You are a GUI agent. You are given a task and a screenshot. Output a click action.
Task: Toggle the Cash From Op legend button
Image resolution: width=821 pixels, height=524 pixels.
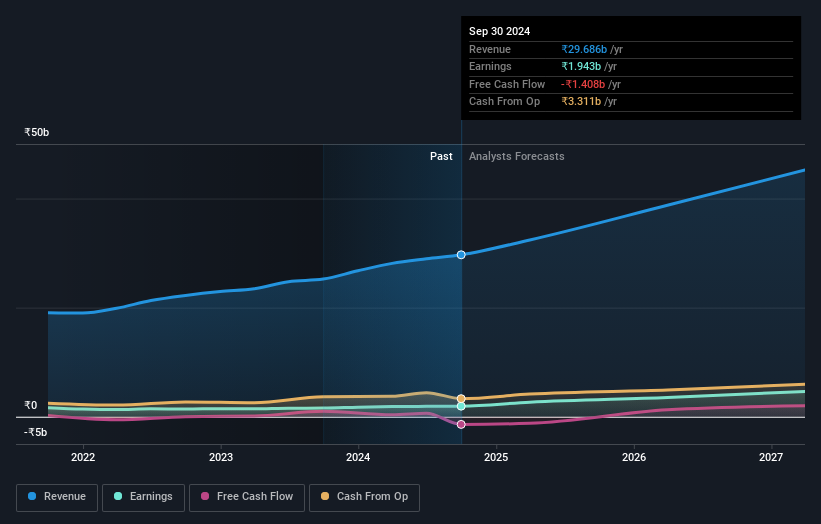coord(364,497)
